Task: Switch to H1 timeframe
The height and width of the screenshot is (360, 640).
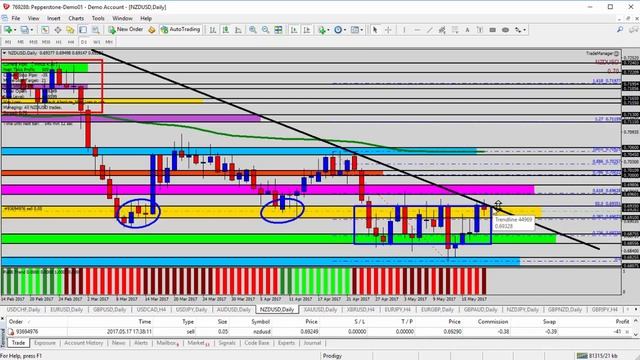Action: point(58,42)
